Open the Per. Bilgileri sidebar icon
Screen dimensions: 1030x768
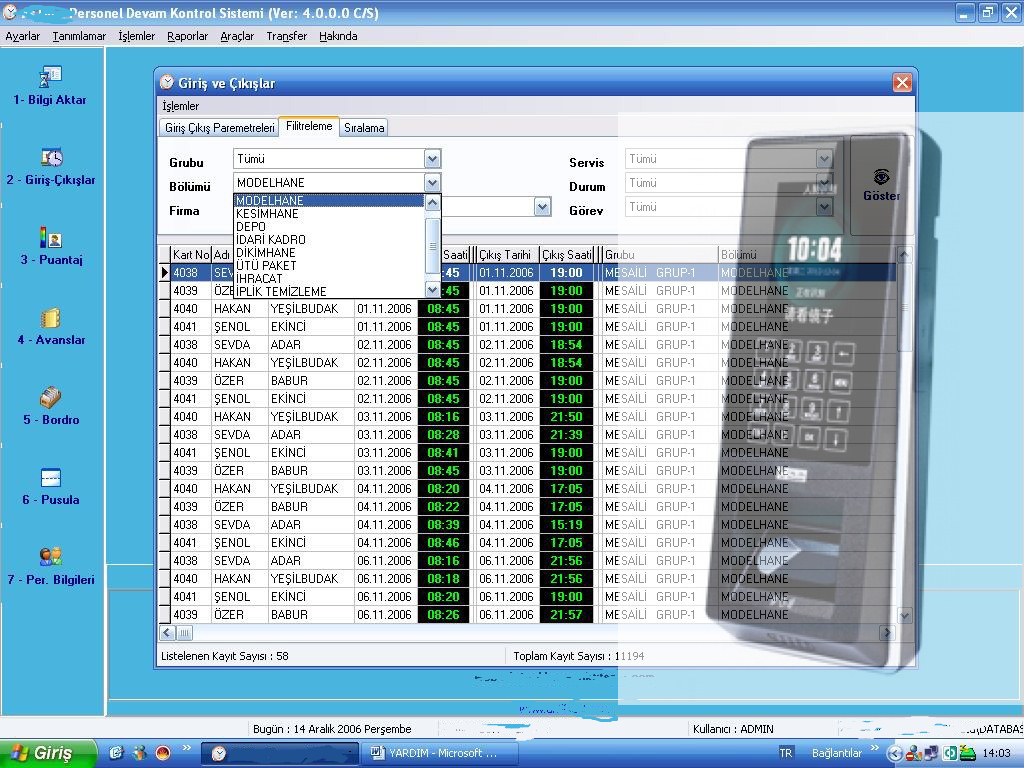51,556
